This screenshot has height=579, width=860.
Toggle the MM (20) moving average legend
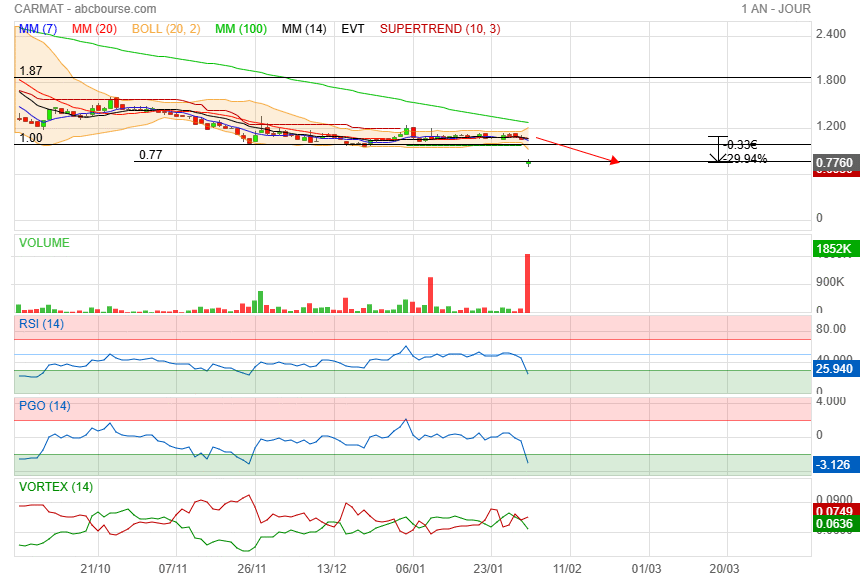click(x=95, y=29)
